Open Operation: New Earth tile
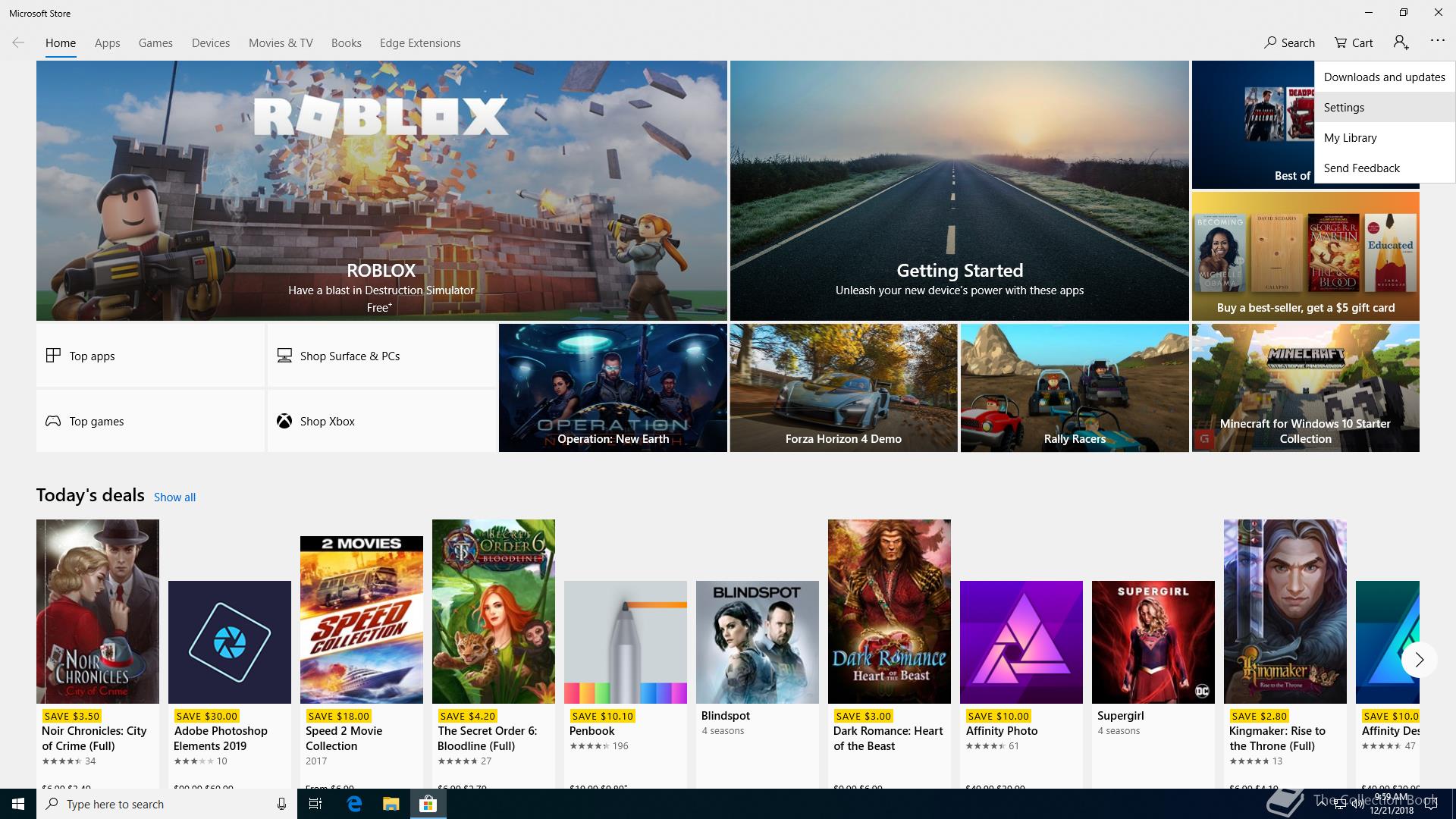The image size is (1456, 819). (x=613, y=388)
